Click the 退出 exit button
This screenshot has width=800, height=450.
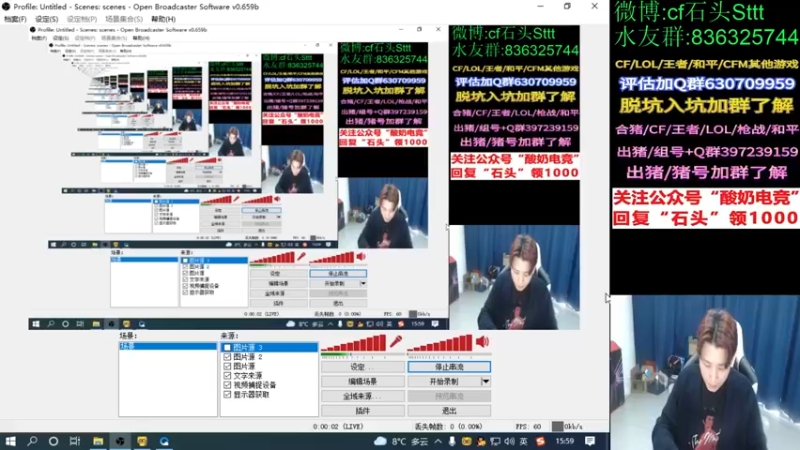point(449,410)
